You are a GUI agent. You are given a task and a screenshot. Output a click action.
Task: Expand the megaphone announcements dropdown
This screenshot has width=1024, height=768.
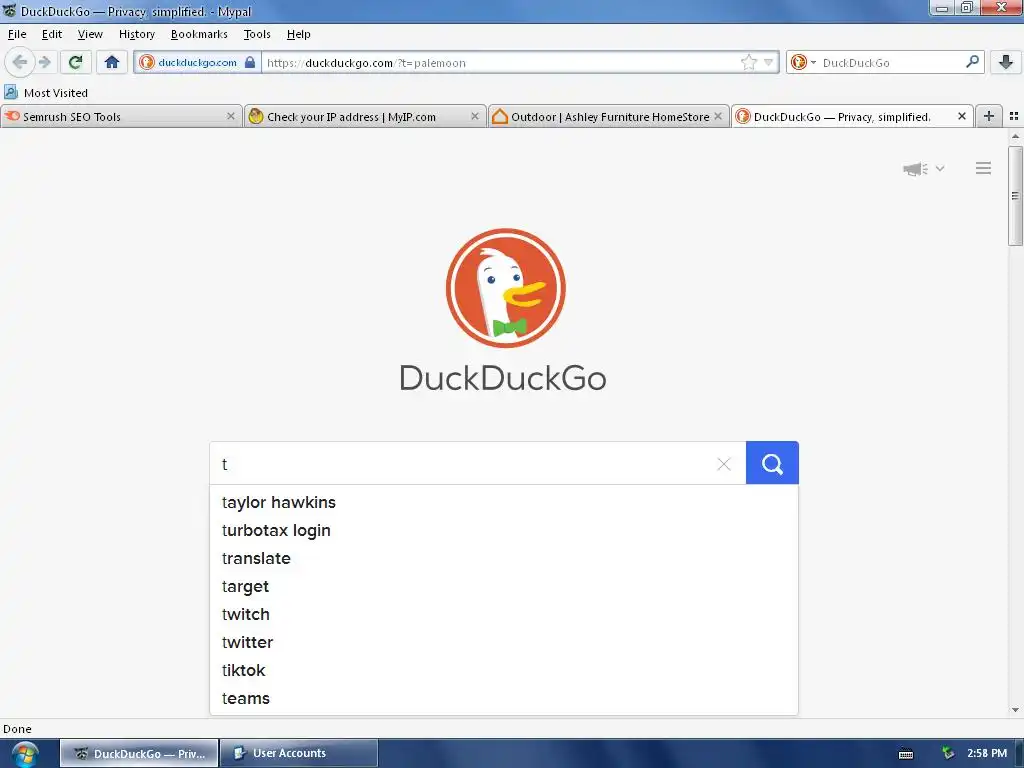point(923,169)
